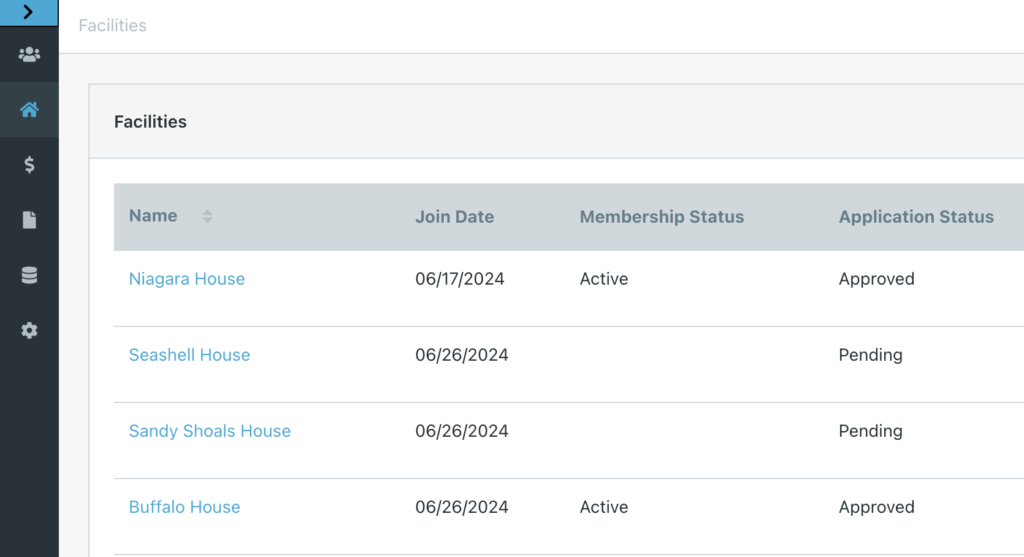The width and height of the screenshot is (1024, 557).
Task: Sort table using Name column sort arrows
Action: (x=207, y=217)
